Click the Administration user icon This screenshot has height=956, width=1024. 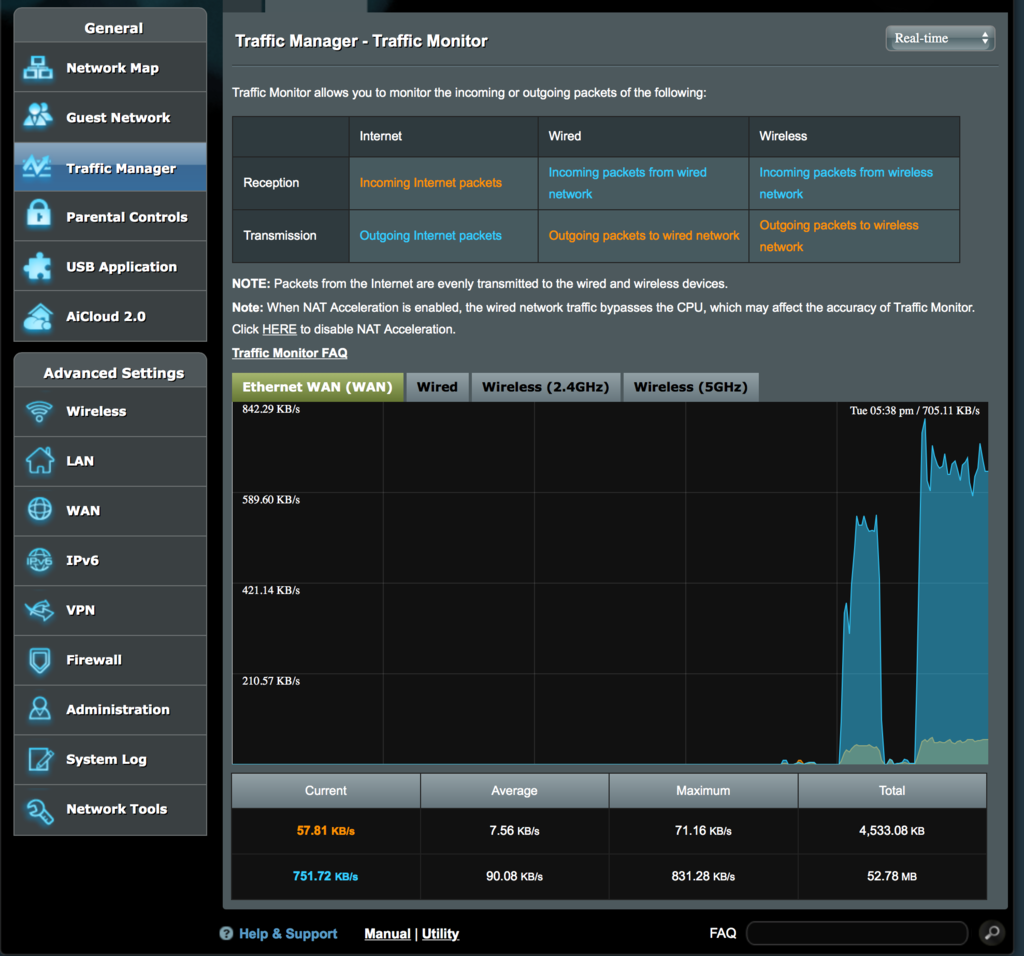[x=39, y=709]
